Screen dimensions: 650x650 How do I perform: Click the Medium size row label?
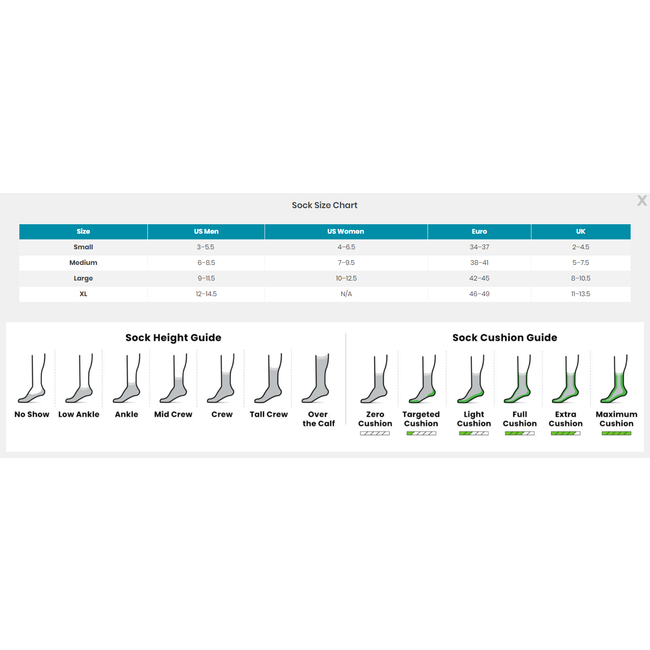click(83, 263)
